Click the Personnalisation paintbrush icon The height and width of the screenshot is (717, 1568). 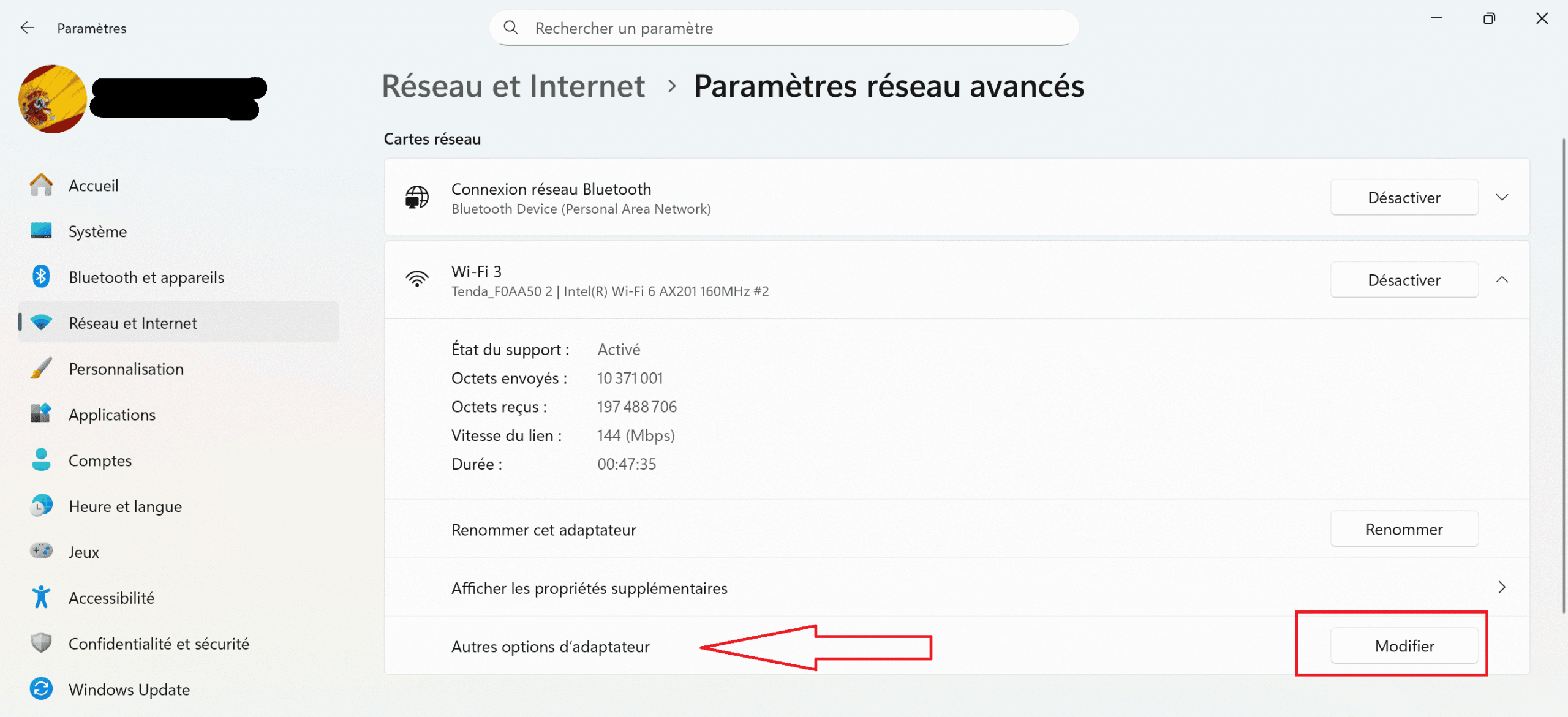point(41,369)
